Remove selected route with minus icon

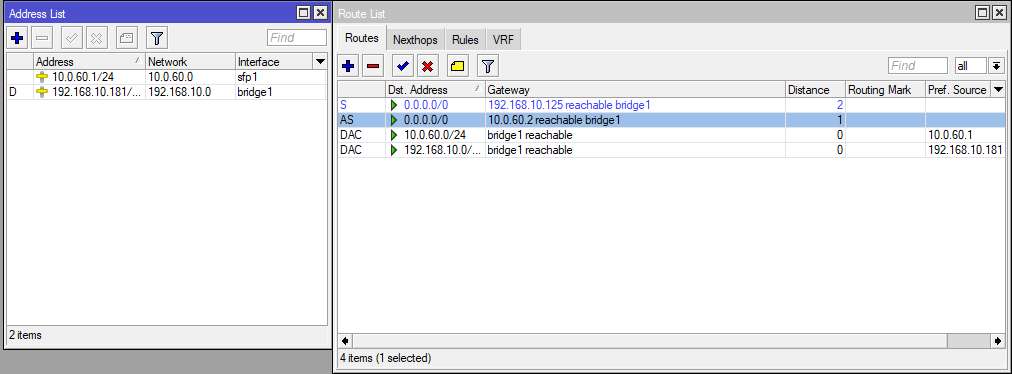tap(372, 66)
